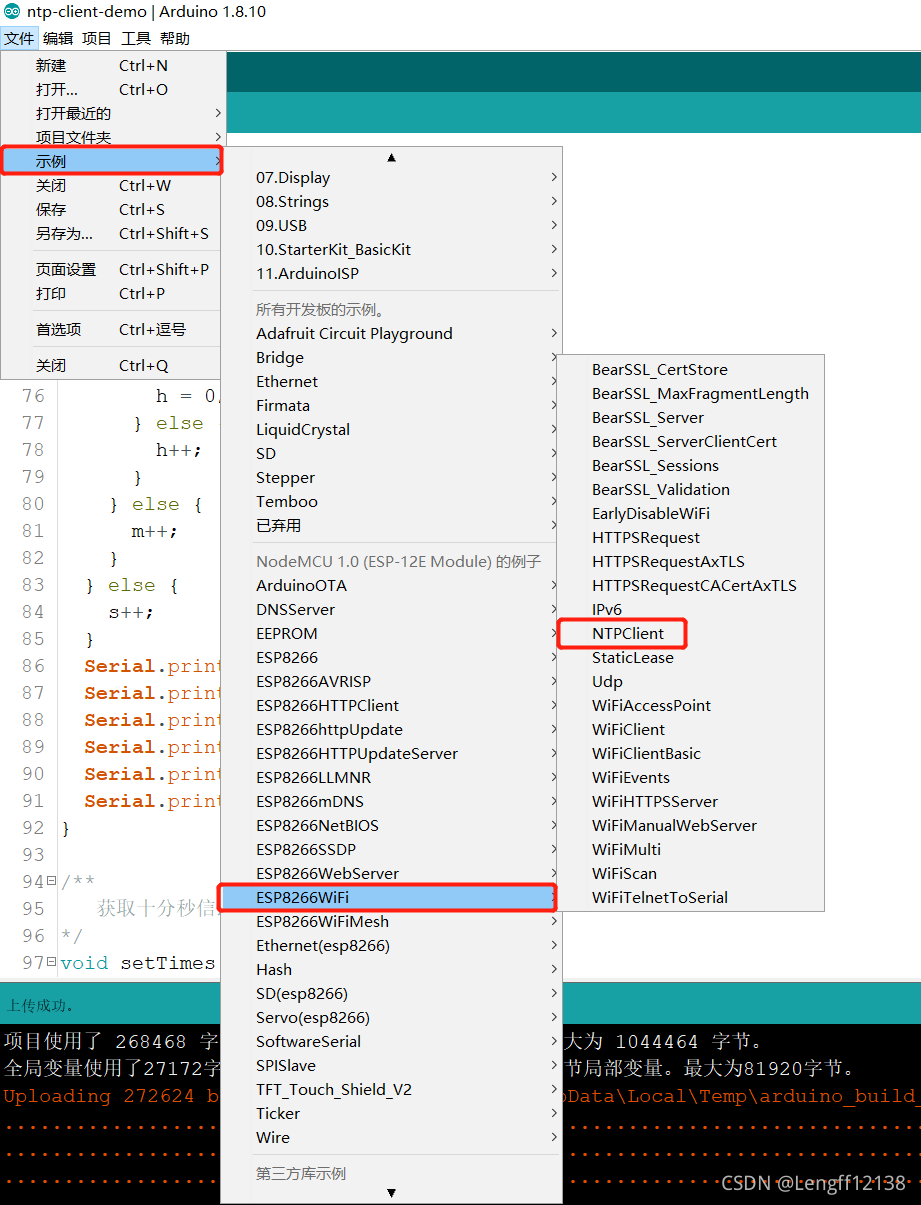Expand the Ethernet examples above Firmata

click(x=392, y=381)
